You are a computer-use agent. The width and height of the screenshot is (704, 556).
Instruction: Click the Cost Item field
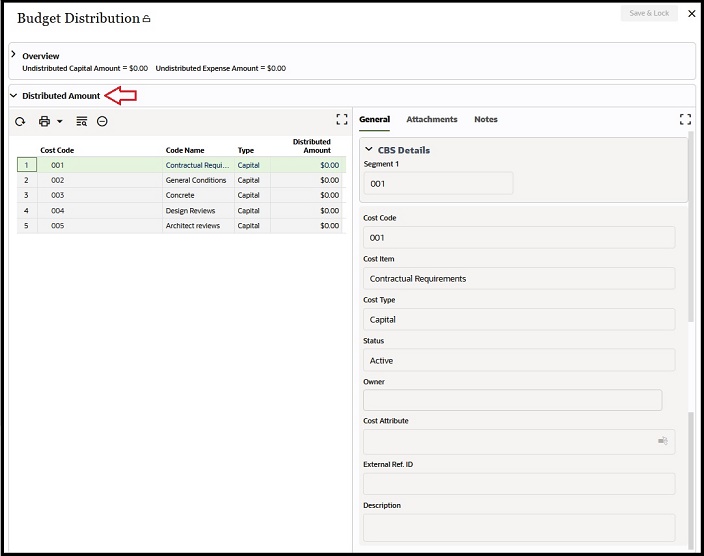pyautogui.click(x=519, y=278)
